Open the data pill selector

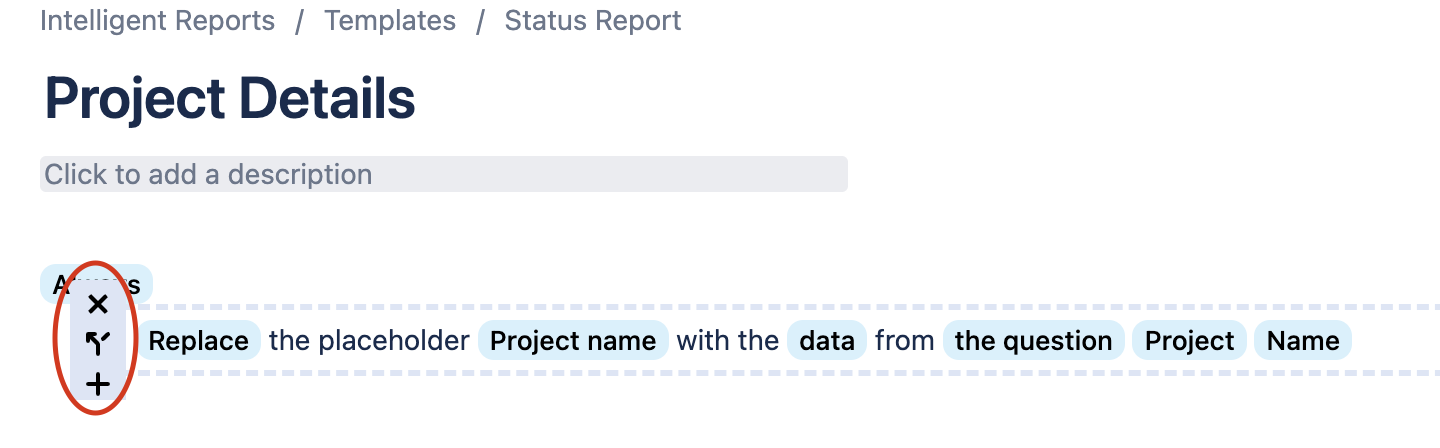(827, 341)
